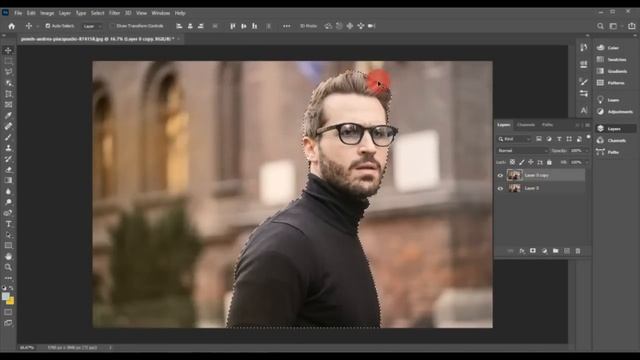The image size is (640, 360).
Task: Open the Swatches panel button
Action: [x=611, y=60]
